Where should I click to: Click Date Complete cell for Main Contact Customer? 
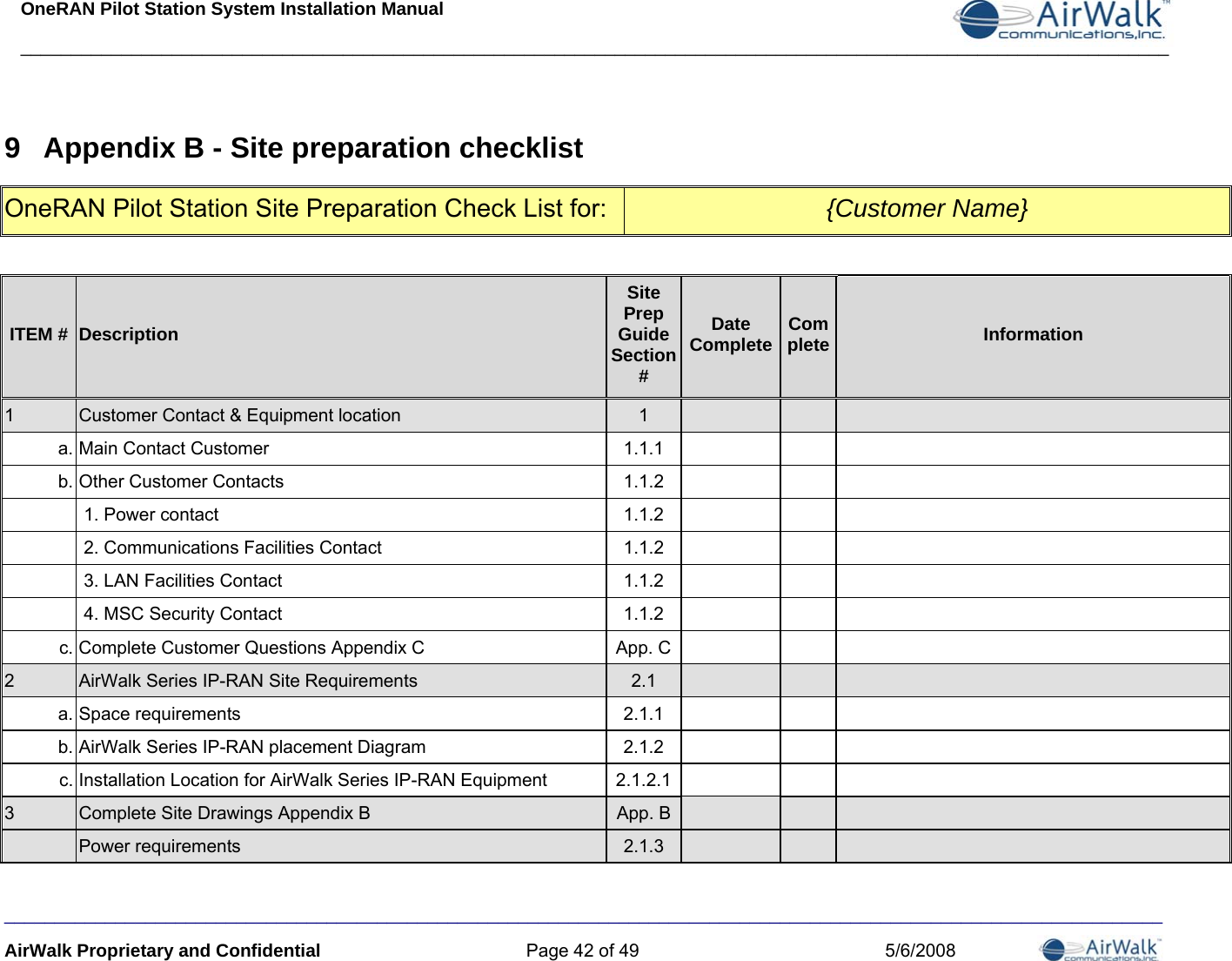pyautogui.click(x=731, y=448)
